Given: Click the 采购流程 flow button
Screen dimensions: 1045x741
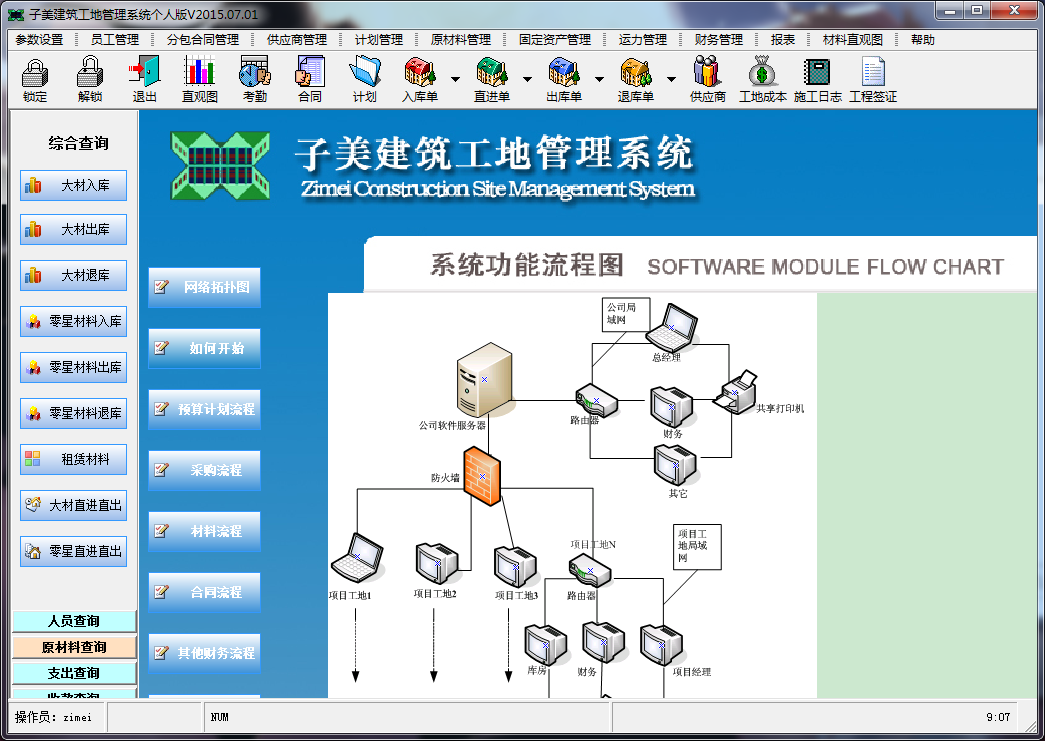Looking at the screenshot, I should pyautogui.click(x=204, y=470).
